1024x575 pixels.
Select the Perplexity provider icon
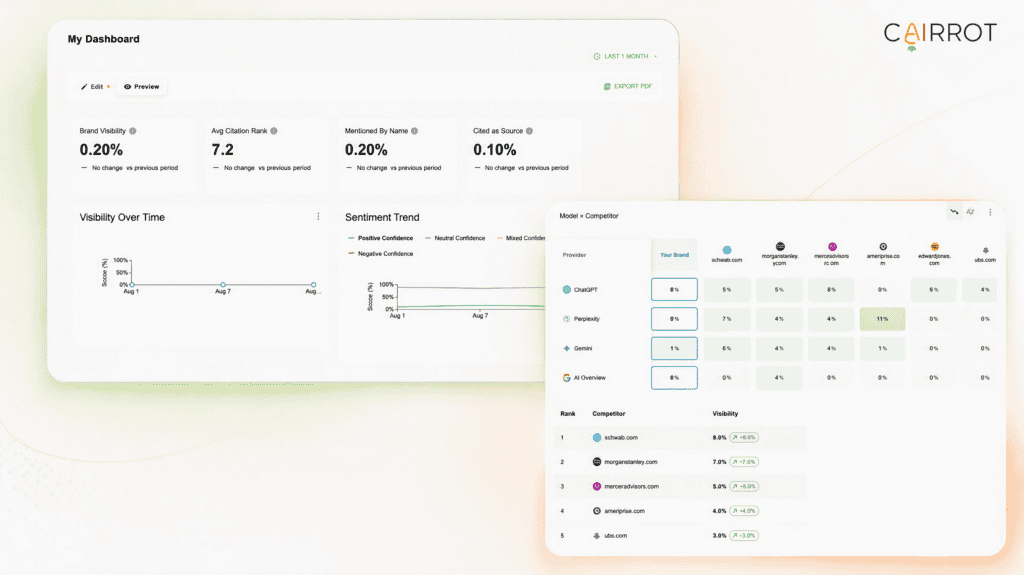566,319
